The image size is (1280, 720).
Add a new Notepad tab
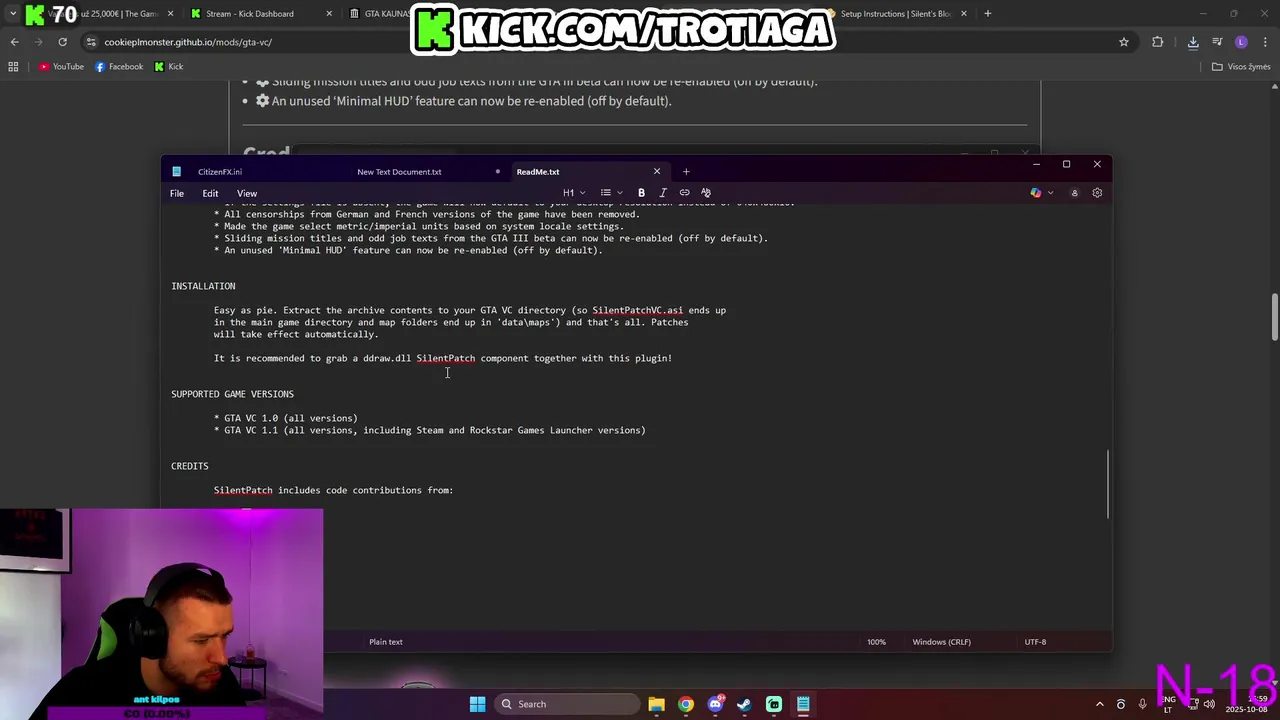686,172
